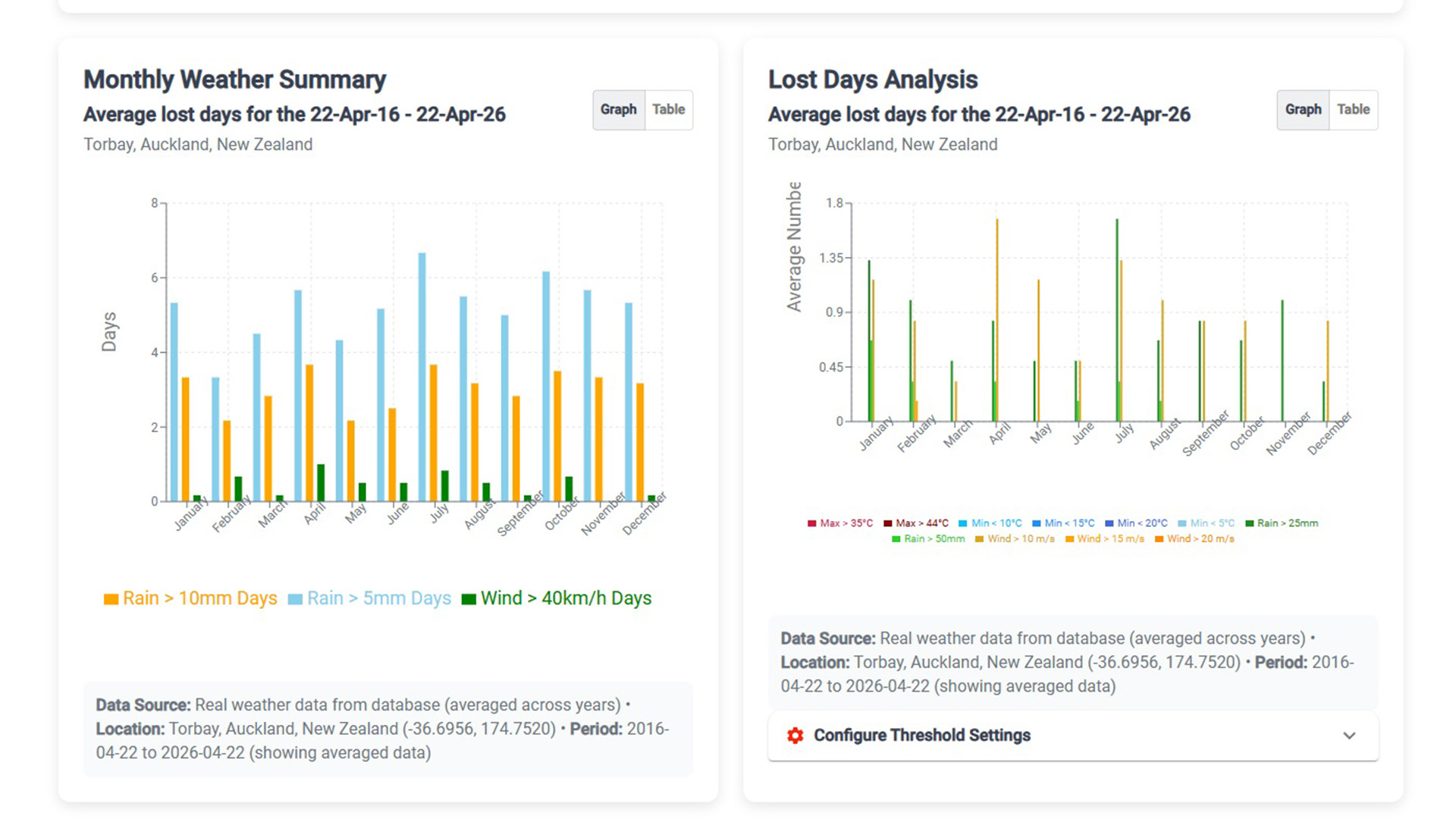Image resolution: width=1456 pixels, height=819 pixels.
Task: Click the May label in Monthly Weather Summary chart
Action: pos(355,513)
